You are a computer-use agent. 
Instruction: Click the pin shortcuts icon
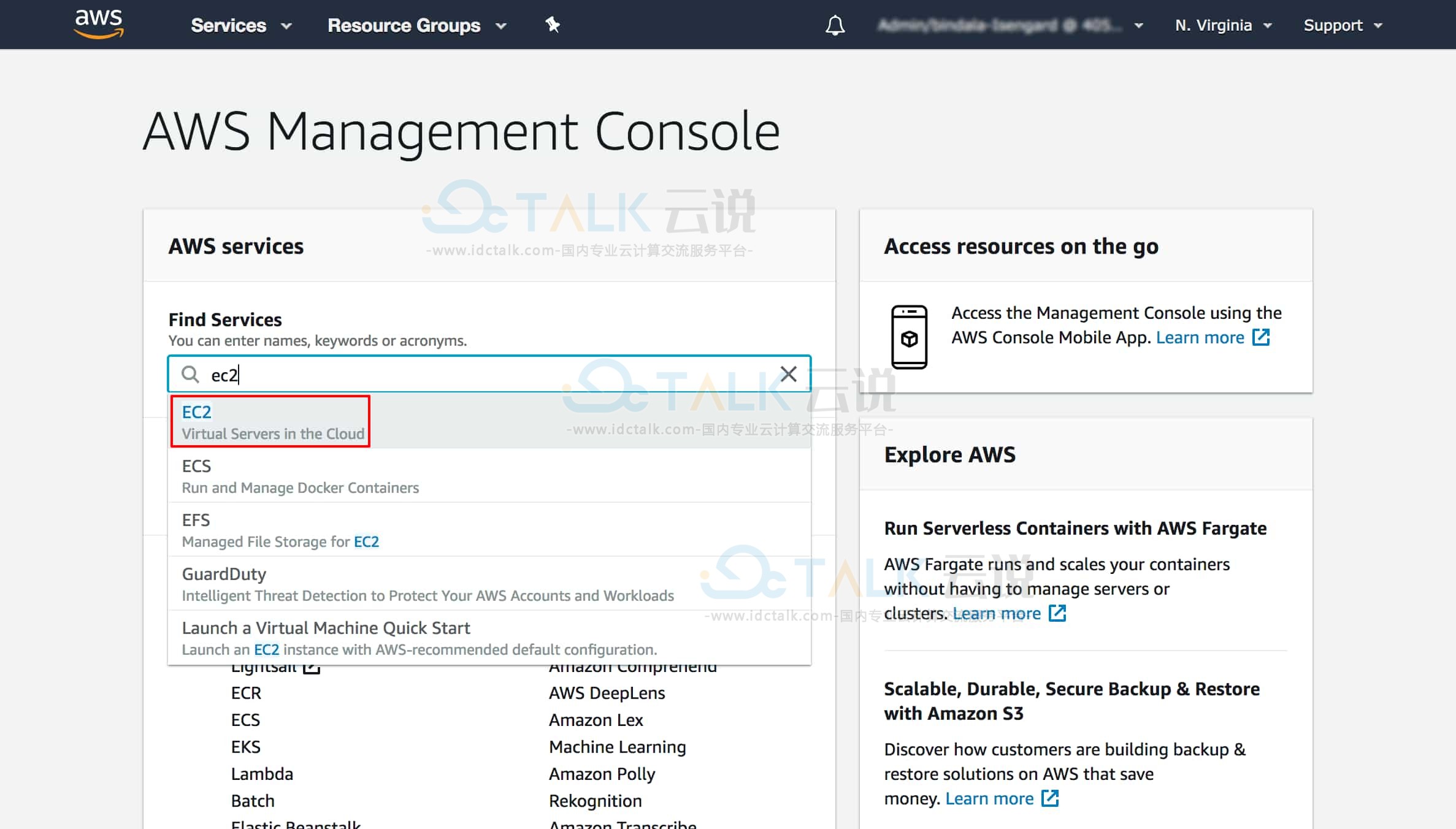click(553, 25)
